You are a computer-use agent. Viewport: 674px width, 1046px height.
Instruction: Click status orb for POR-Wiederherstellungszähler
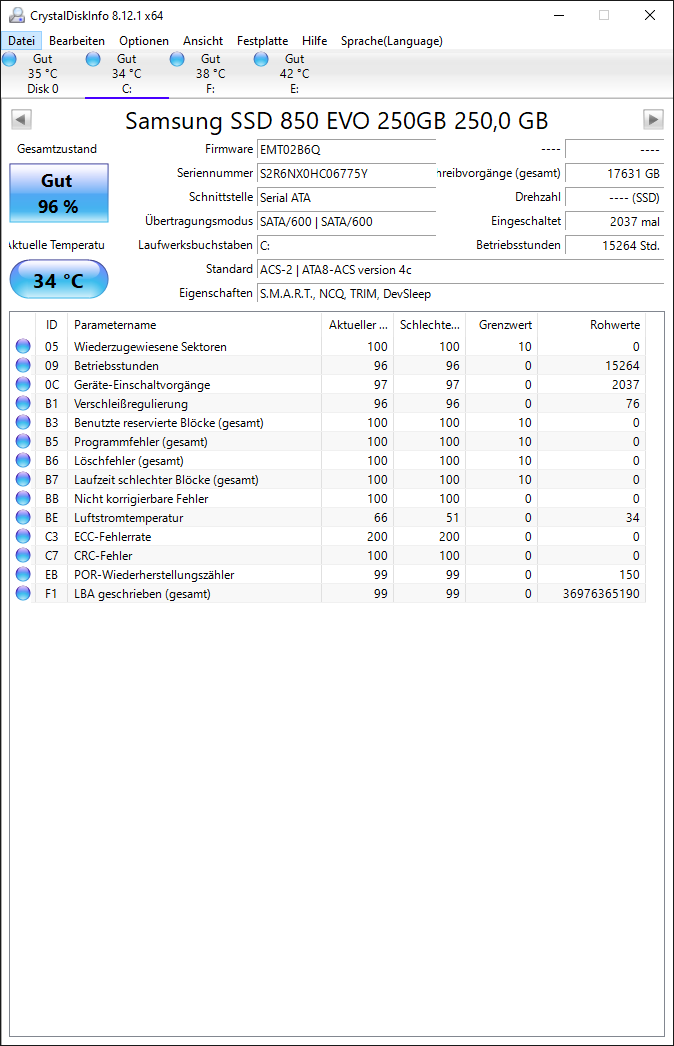[23, 574]
